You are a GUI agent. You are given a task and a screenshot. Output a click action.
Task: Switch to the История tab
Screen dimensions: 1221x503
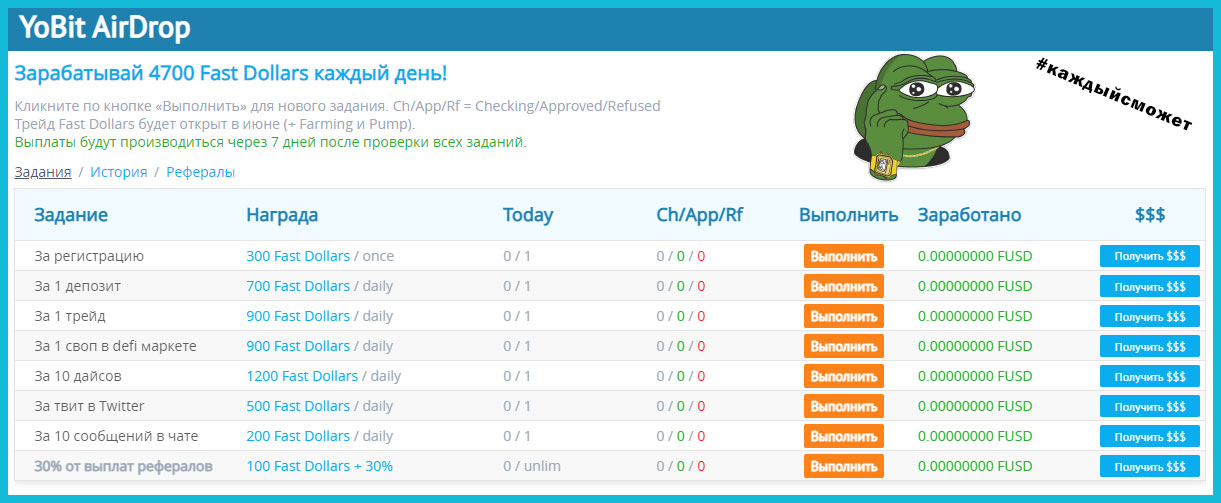click(118, 172)
